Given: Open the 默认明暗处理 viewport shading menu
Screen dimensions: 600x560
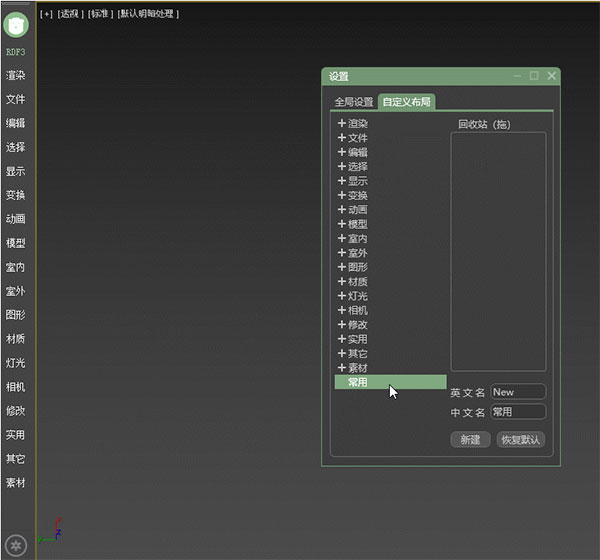Looking at the screenshot, I should click(x=148, y=14).
